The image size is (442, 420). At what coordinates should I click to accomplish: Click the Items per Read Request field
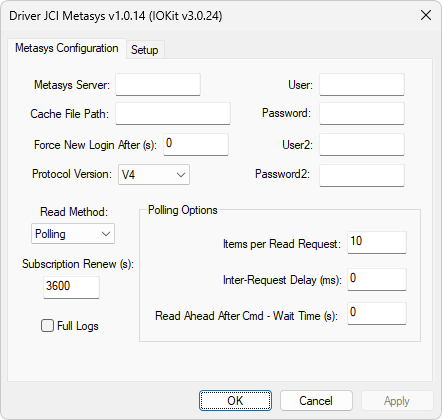click(377, 242)
